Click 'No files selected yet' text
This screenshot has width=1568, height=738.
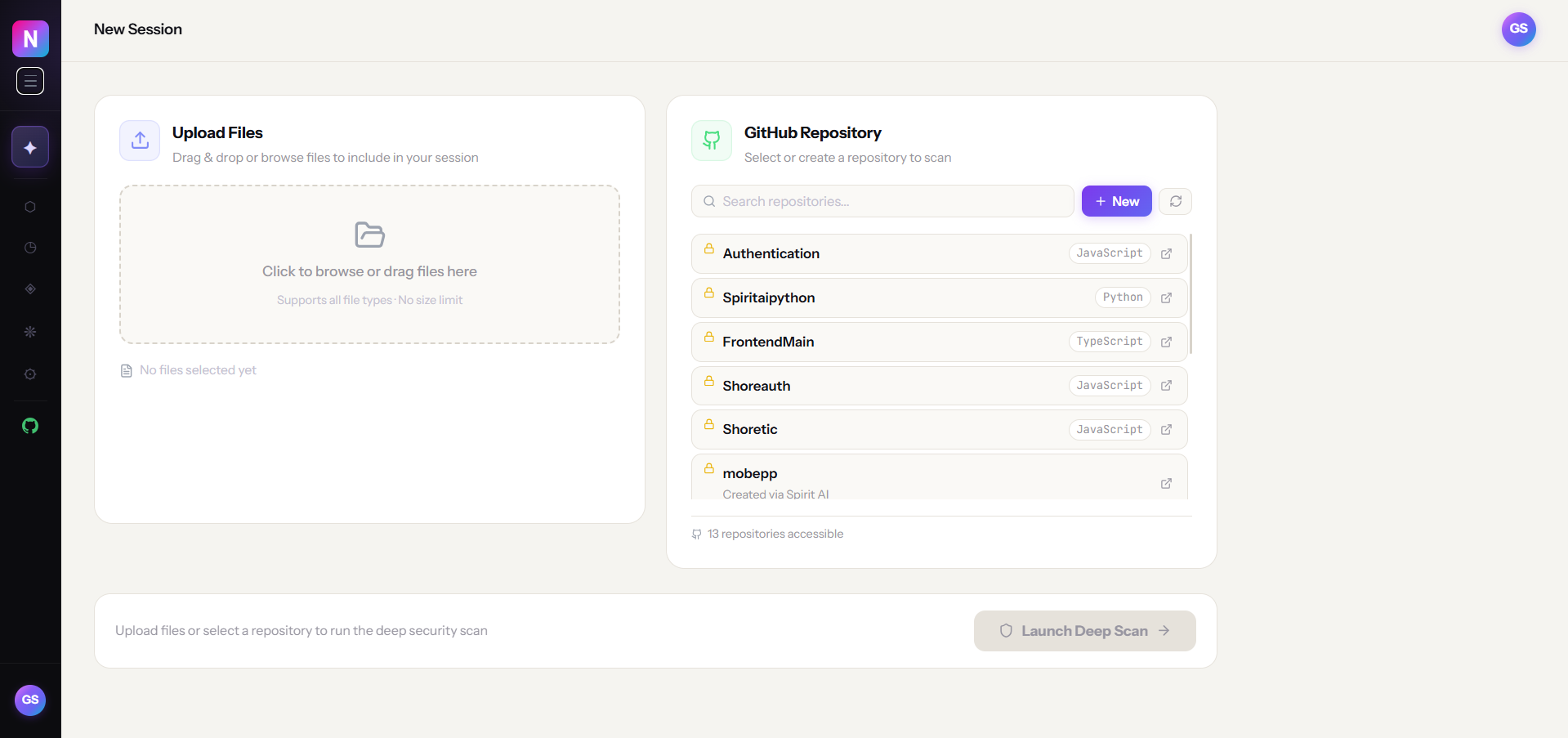point(198,370)
